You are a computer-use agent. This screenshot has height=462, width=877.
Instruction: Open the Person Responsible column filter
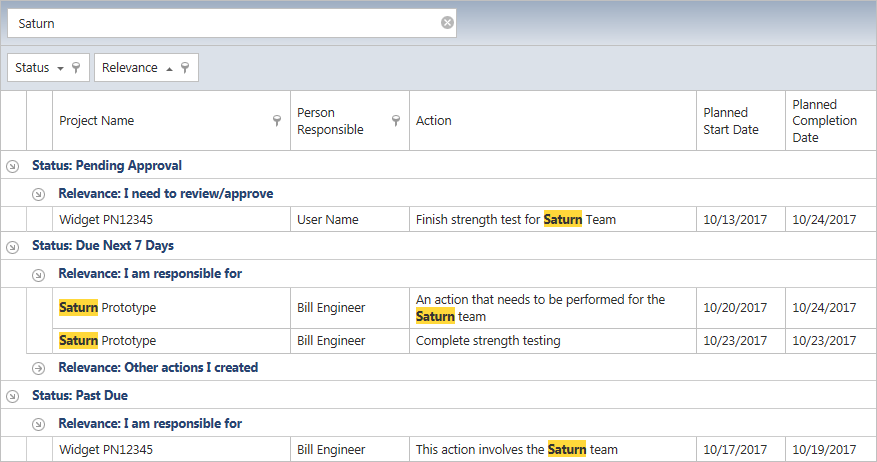[x=396, y=121]
